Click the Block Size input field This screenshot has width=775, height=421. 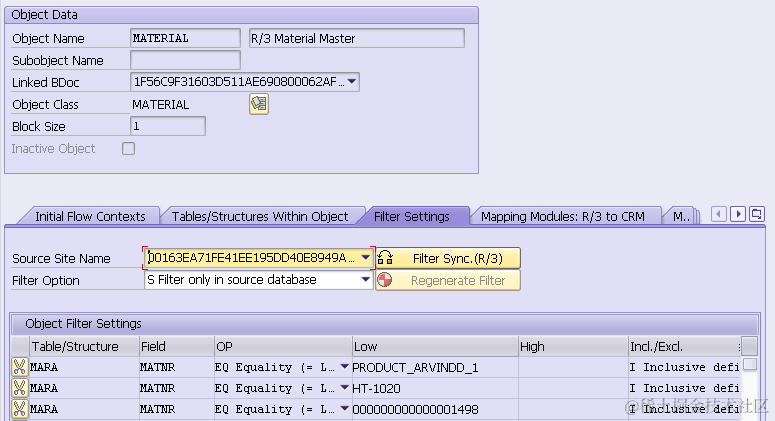click(x=168, y=126)
